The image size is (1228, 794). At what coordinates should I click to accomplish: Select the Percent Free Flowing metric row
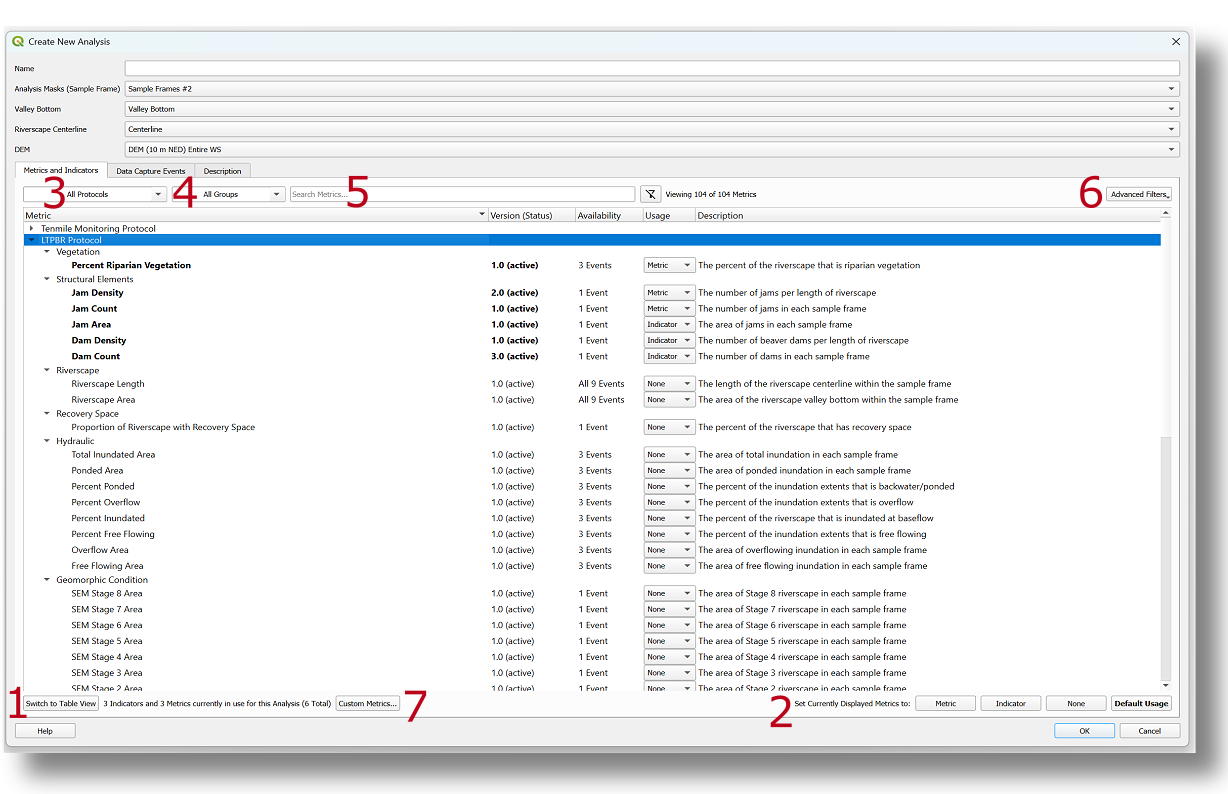pyautogui.click(x=592, y=534)
